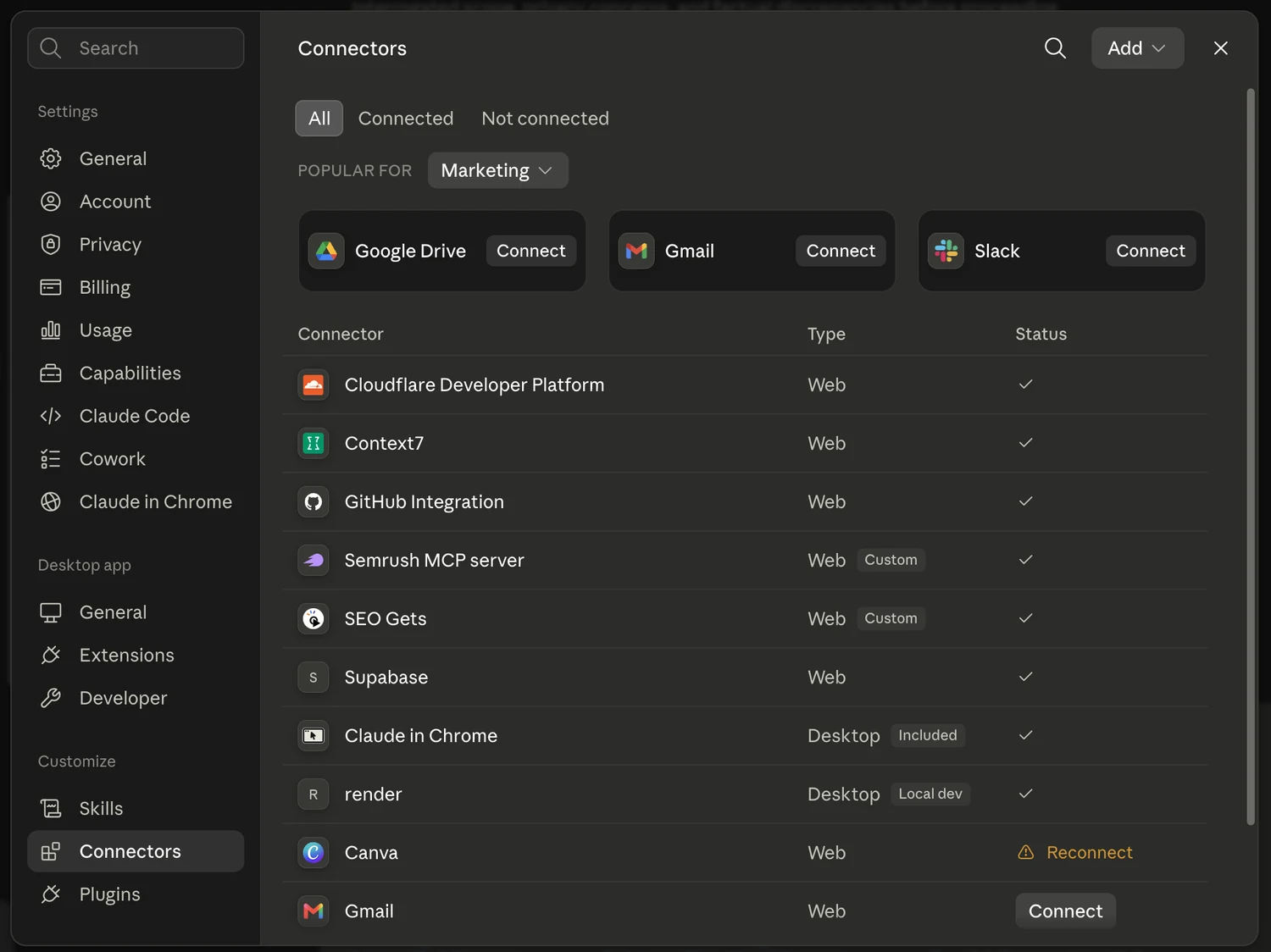1271x952 pixels.
Task: Select the Semrush MCP server name
Action: 434,560
